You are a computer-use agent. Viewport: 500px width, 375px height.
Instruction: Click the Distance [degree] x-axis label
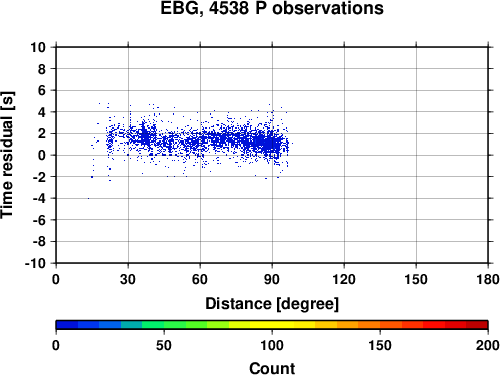tap(272, 304)
